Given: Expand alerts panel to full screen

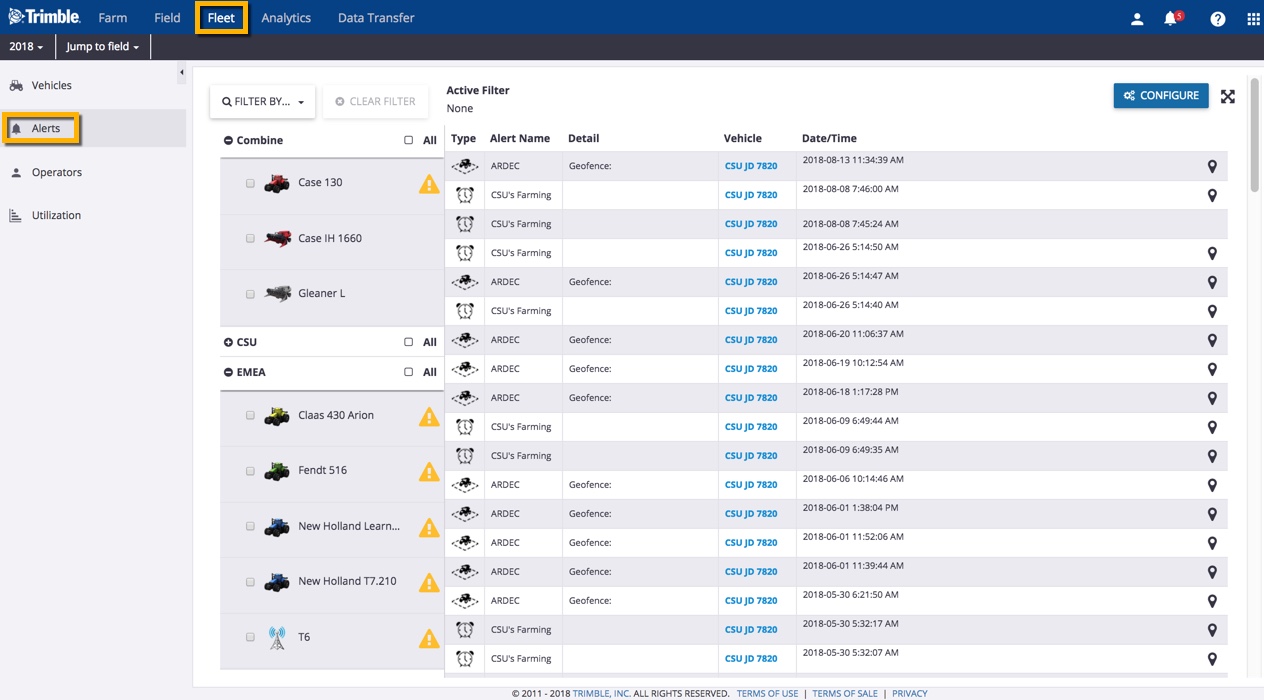Looking at the screenshot, I should point(1228,96).
